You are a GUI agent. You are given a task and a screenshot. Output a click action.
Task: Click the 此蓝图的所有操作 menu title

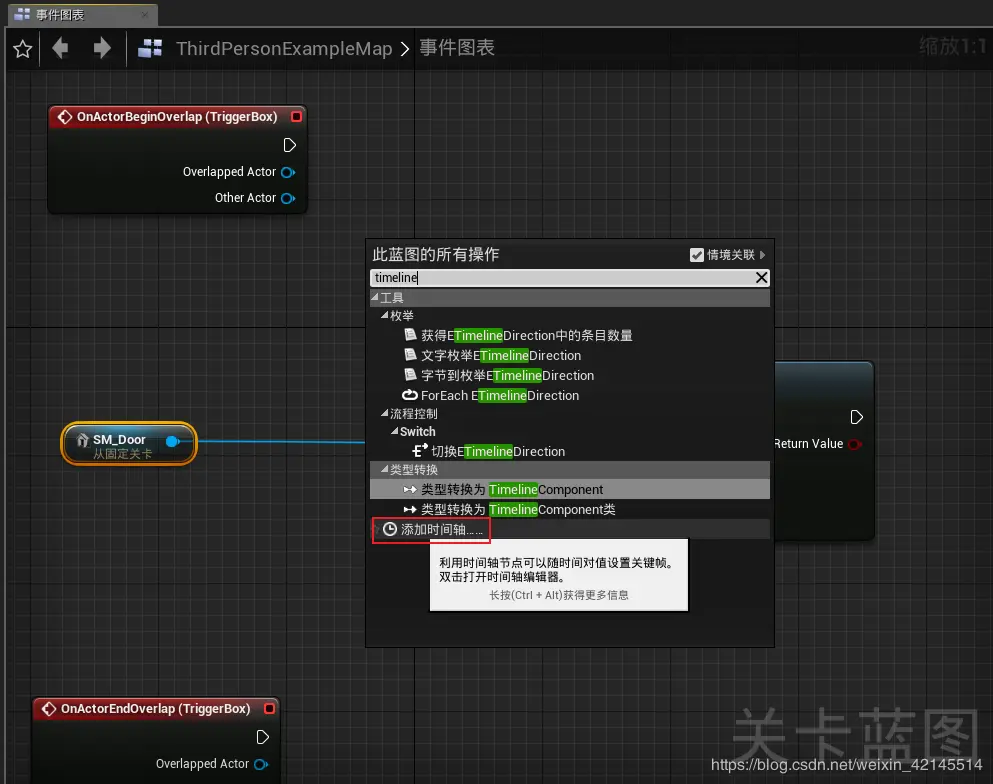click(x=436, y=255)
